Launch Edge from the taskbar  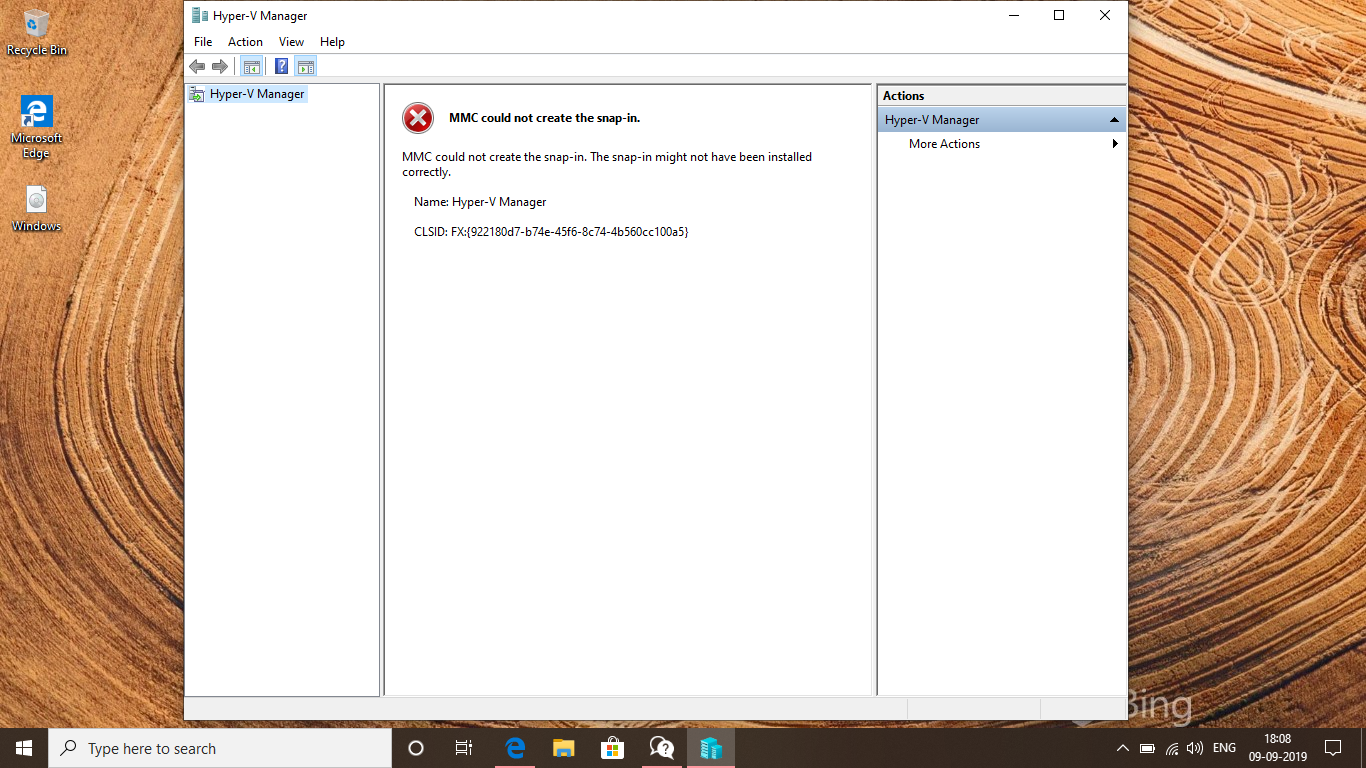point(515,748)
